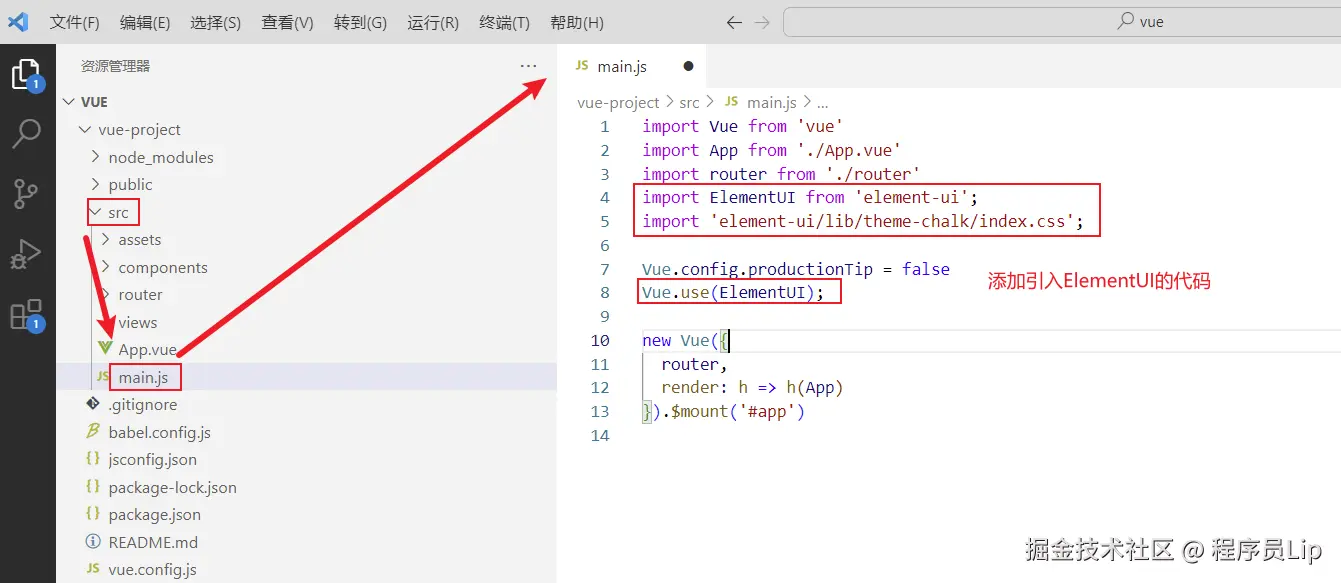This screenshot has width=1341, height=583.
Task: Go back with the left arrow
Action: click(734, 22)
